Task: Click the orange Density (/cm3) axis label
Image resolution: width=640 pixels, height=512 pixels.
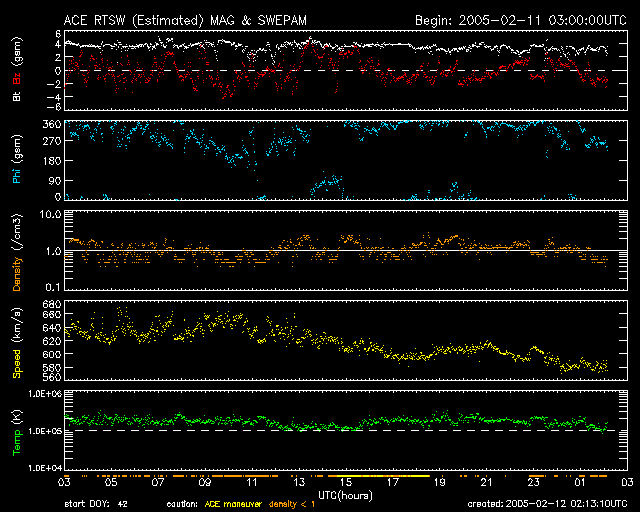Action: [17, 252]
